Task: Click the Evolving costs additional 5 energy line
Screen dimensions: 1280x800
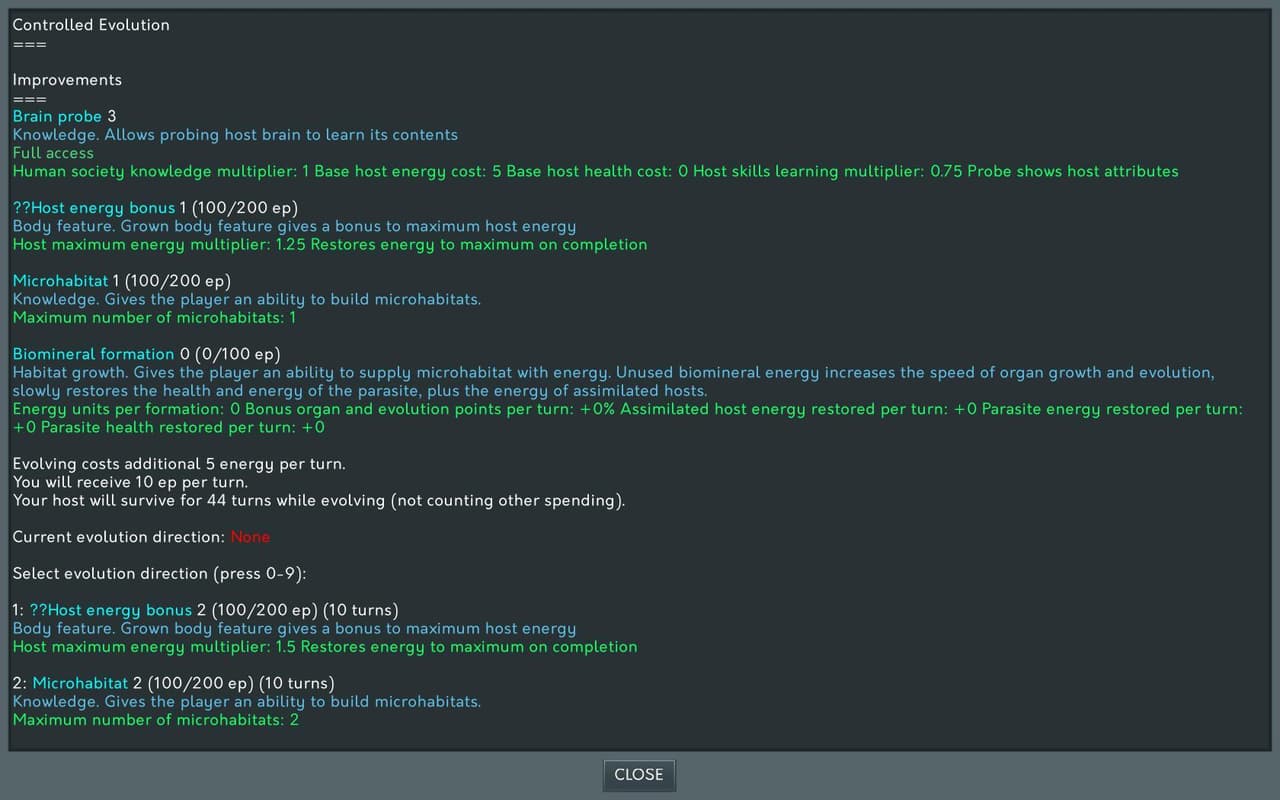Action: point(179,464)
